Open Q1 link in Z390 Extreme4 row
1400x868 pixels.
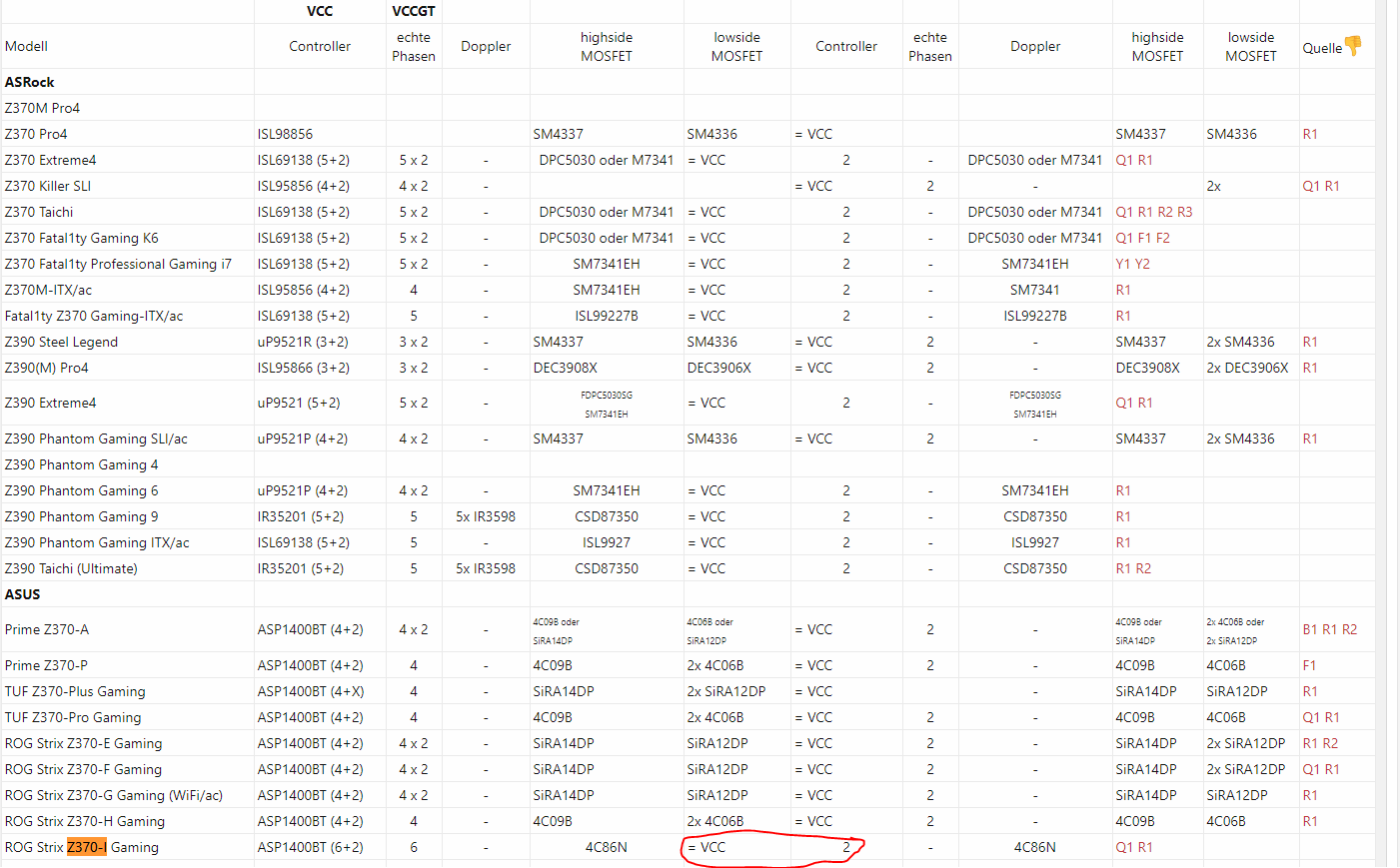1124,403
